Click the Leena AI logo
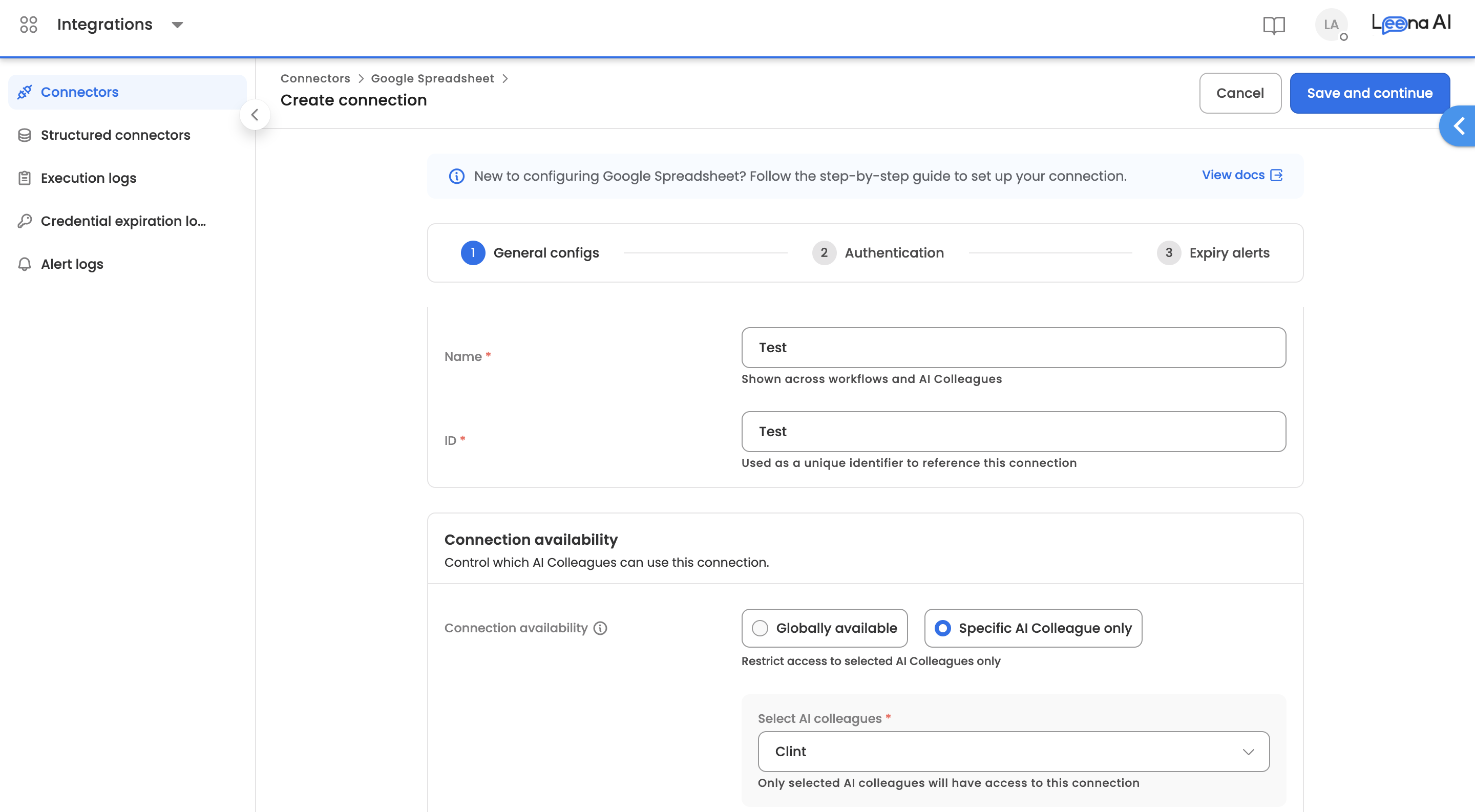1475x812 pixels. click(x=1411, y=24)
